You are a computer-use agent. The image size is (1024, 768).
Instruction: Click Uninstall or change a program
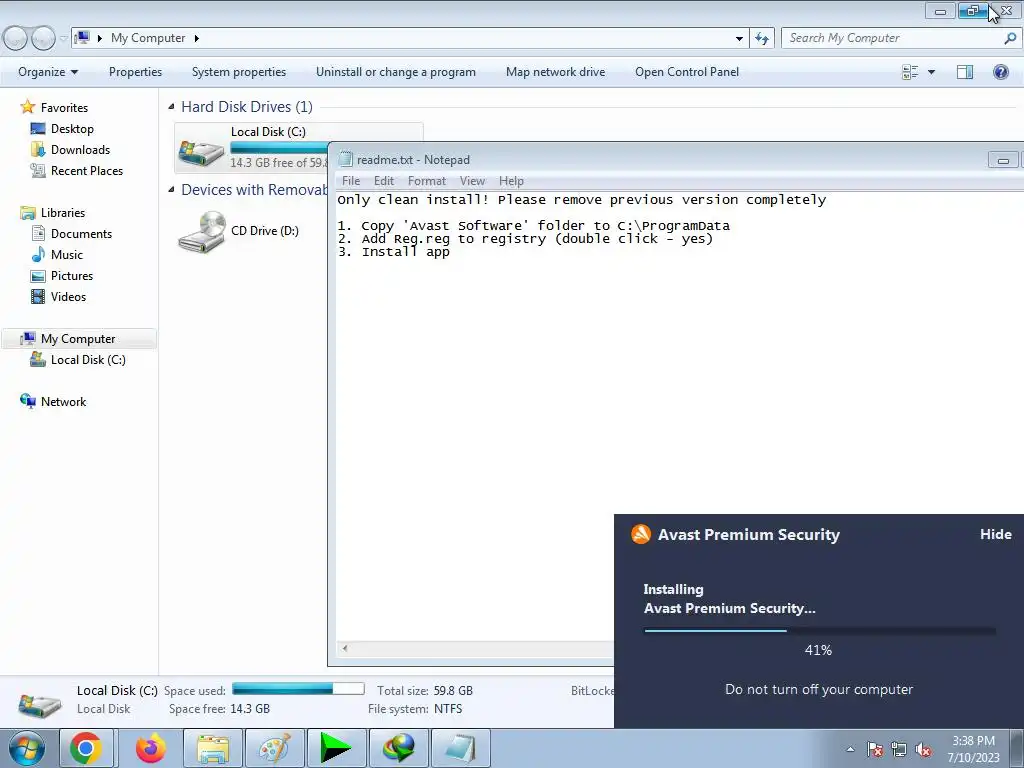[x=396, y=72]
